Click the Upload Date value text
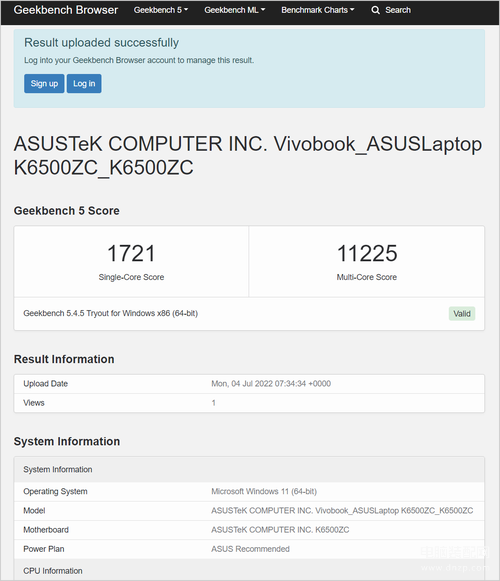The height and width of the screenshot is (581, 500). click(271, 384)
